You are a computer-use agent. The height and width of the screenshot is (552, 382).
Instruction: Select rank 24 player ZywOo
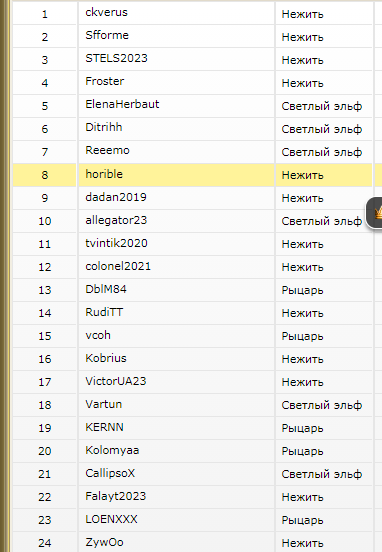coord(104,542)
